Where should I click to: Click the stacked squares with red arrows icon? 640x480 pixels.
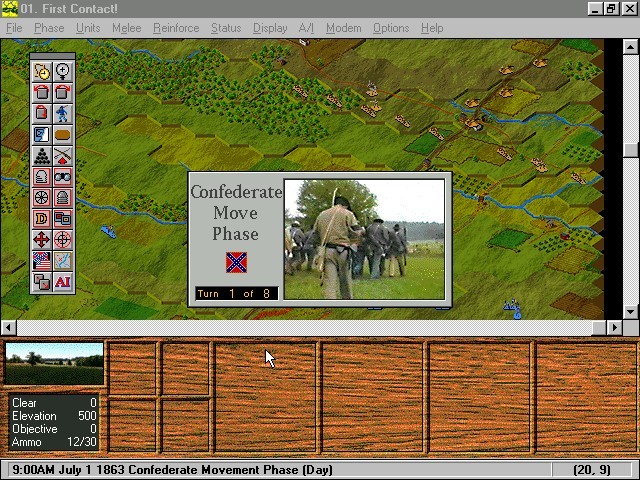(42, 282)
